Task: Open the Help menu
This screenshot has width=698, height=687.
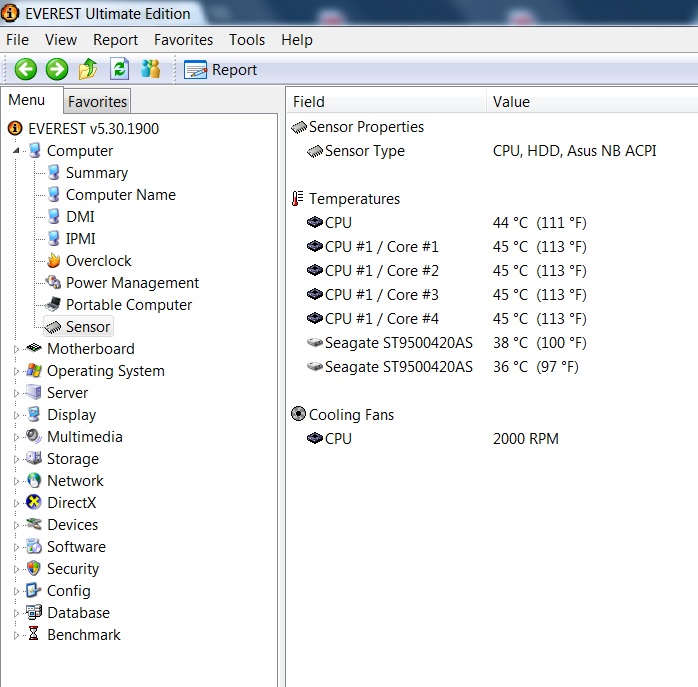Action: click(x=297, y=40)
